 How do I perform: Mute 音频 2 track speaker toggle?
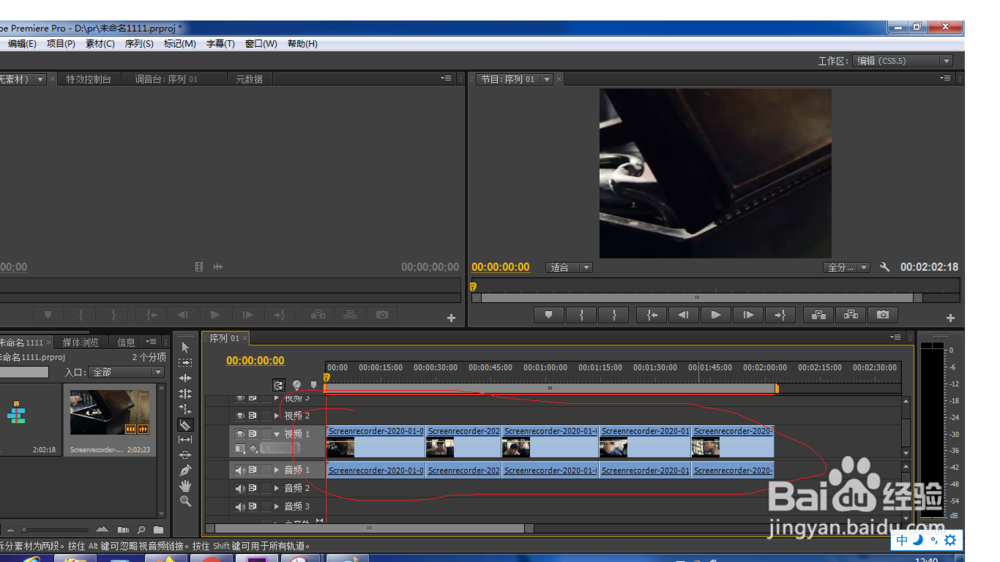[240, 489]
